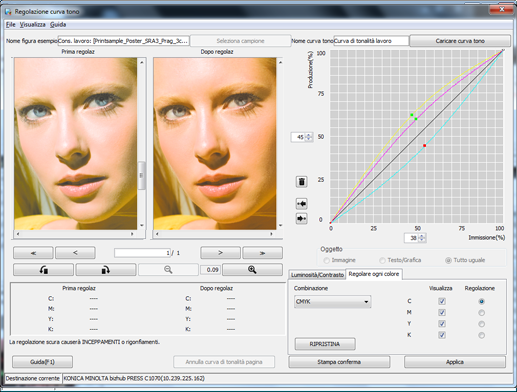This screenshot has width=517, height=392.
Task: Click the red control point on cyan curve
Action: point(424,146)
